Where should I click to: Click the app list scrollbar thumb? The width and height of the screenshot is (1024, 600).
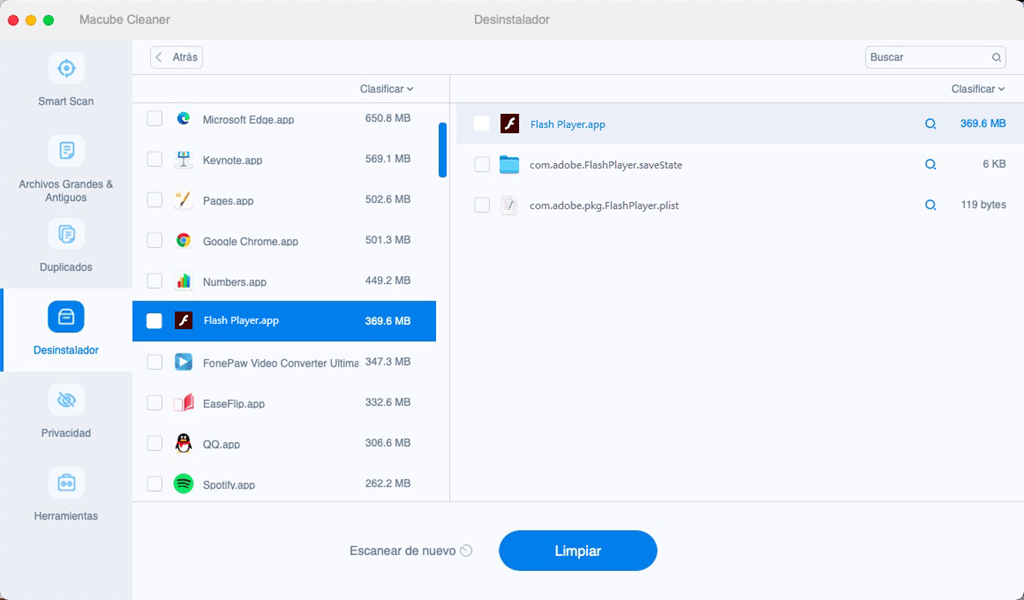click(x=443, y=150)
